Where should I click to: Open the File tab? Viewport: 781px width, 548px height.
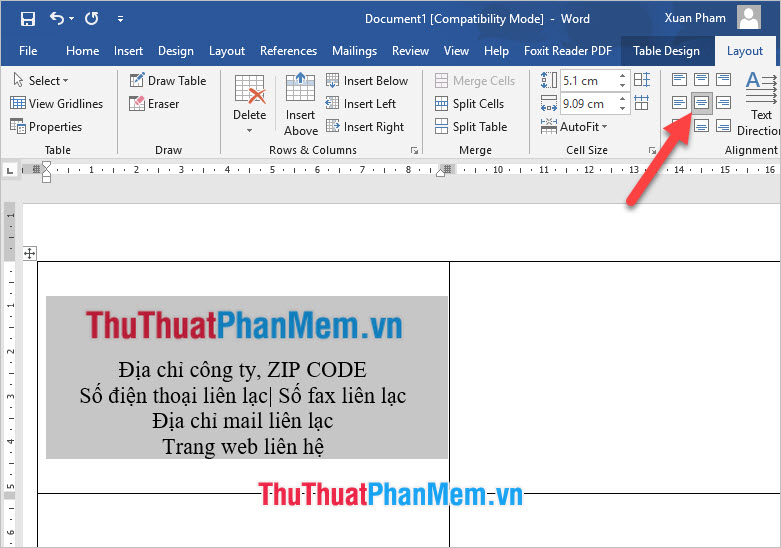pyautogui.click(x=28, y=51)
